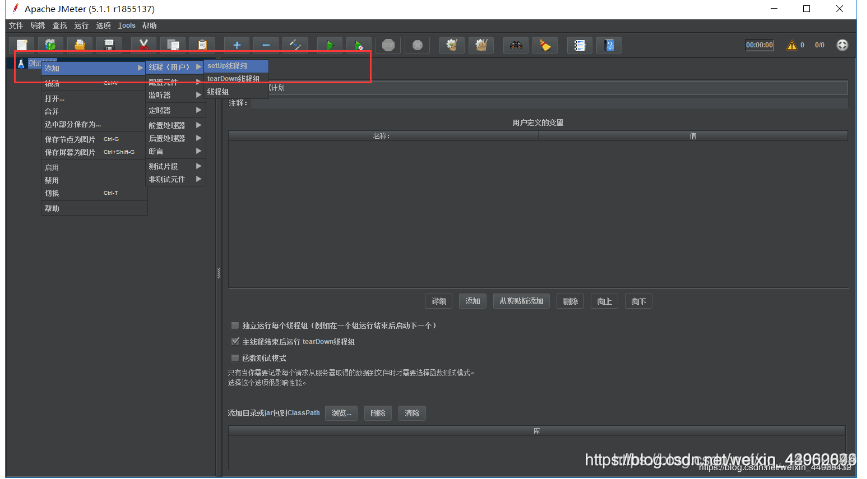
Task: Expand the 测试片段 submenu
Action: pyautogui.click(x=175, y=166)
